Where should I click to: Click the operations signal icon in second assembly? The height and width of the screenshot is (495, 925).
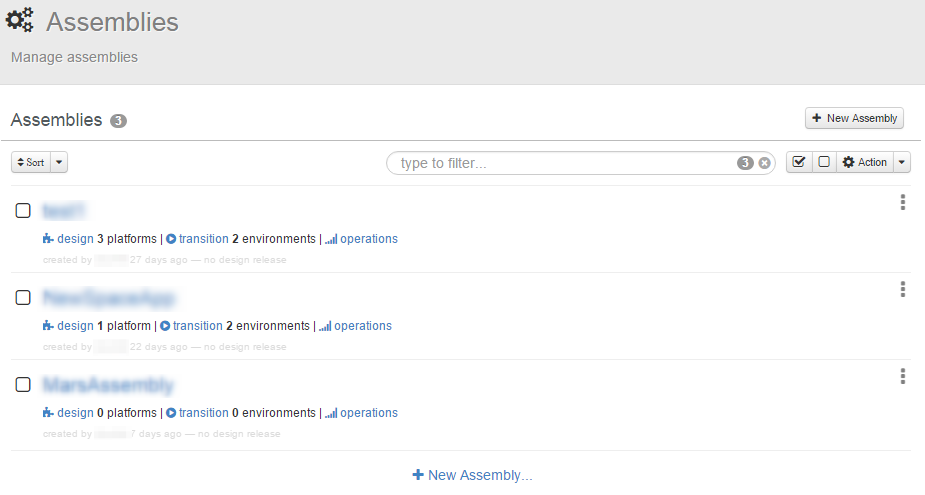(x=325, y=326)
